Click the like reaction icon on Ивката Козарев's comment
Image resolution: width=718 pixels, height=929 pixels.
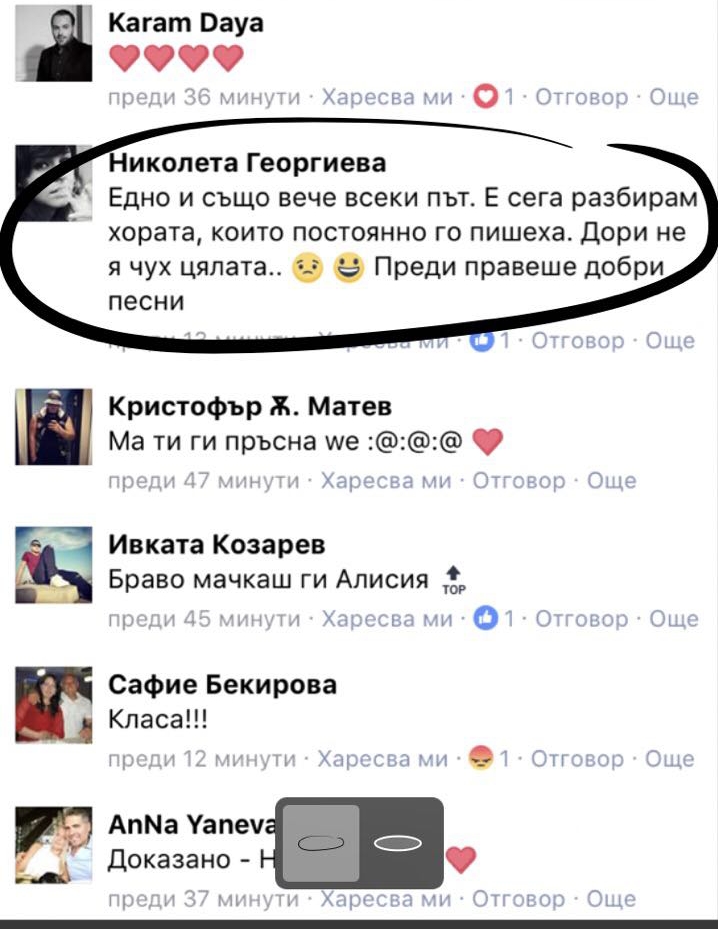pos(485,619)
